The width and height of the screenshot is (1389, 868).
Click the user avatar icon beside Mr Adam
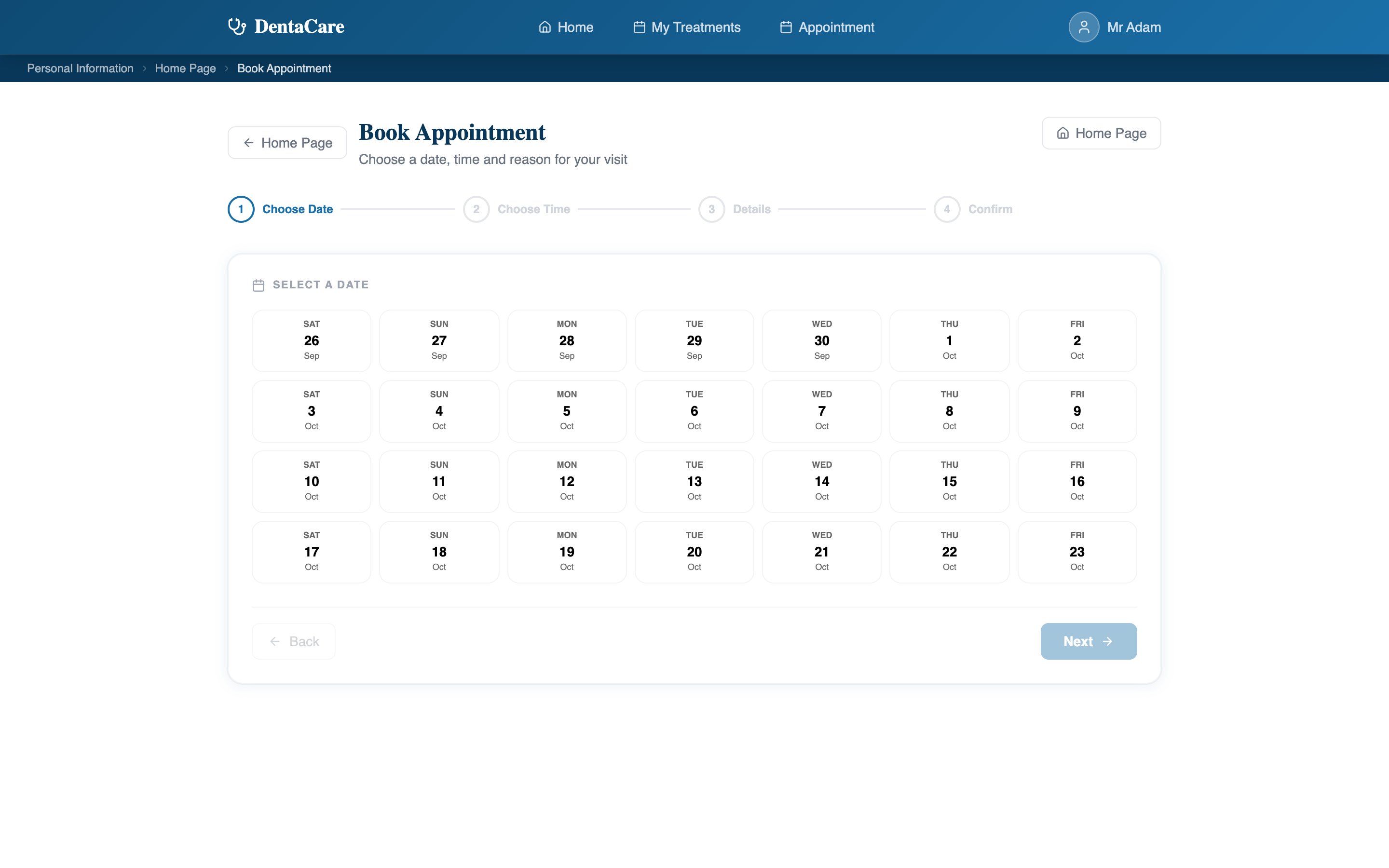coord(1084,27)
